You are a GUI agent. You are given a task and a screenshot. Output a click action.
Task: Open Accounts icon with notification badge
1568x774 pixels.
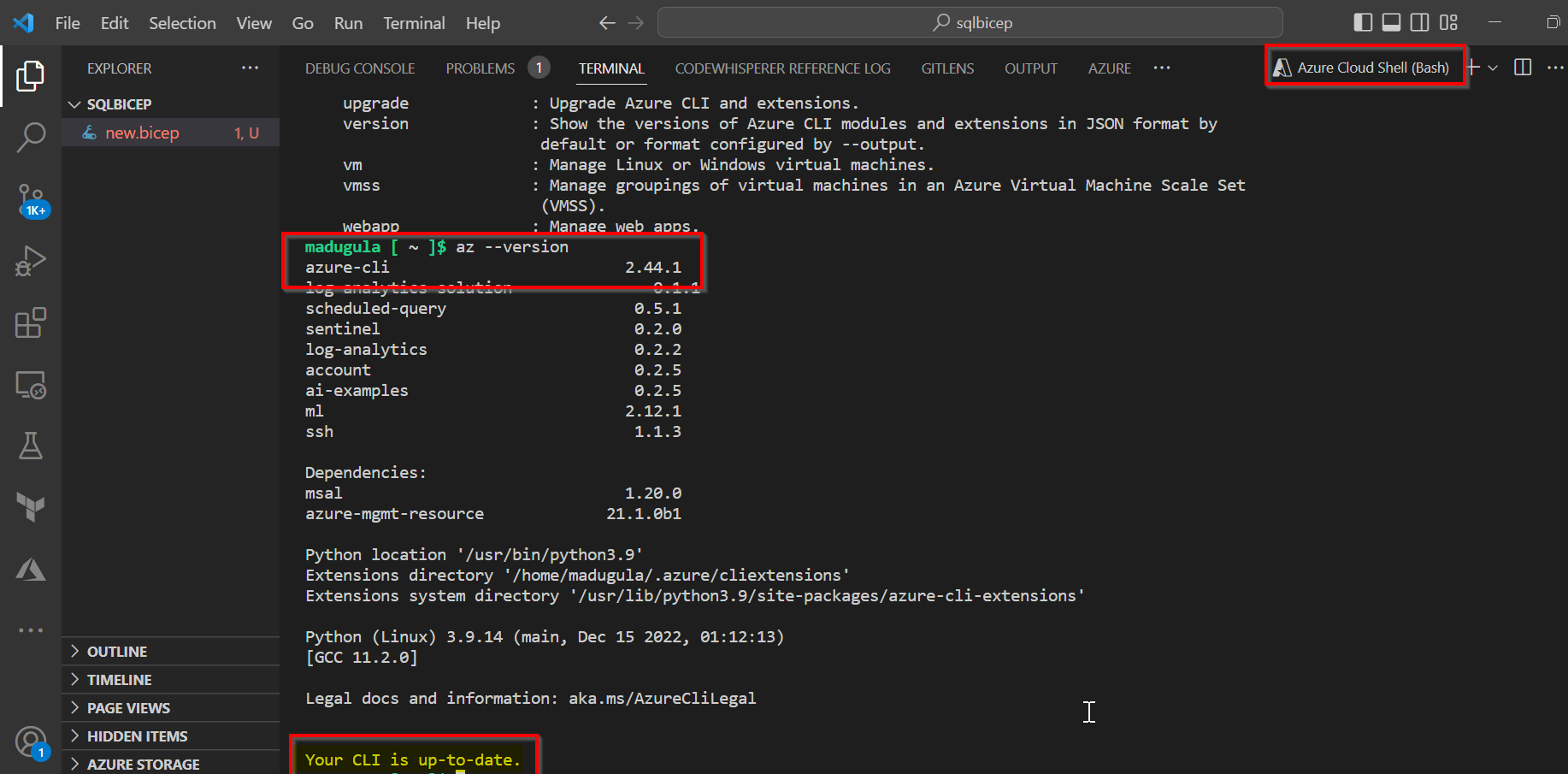[32, 742]
